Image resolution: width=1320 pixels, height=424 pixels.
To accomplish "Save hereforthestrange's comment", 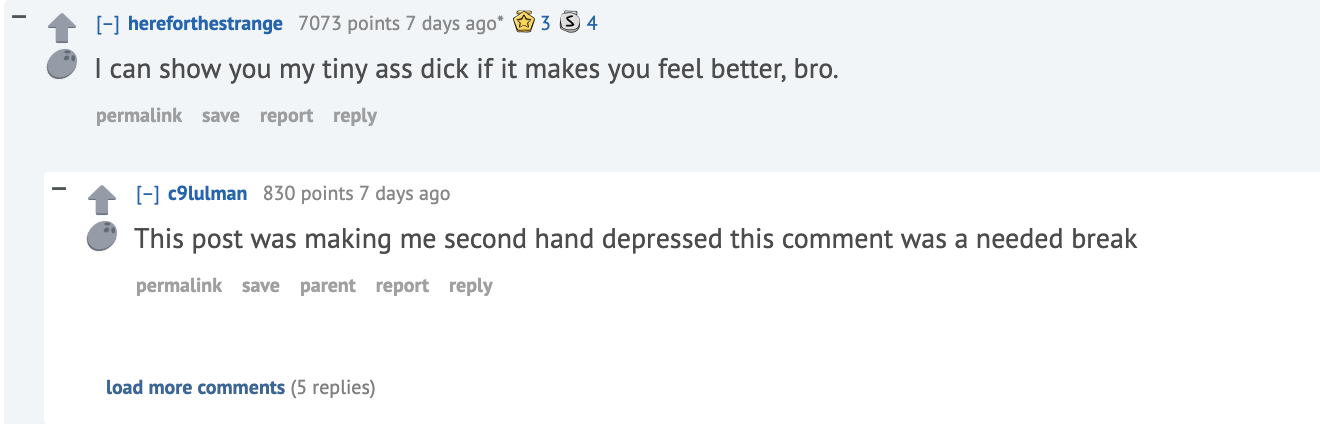I will tap(221, 116).
